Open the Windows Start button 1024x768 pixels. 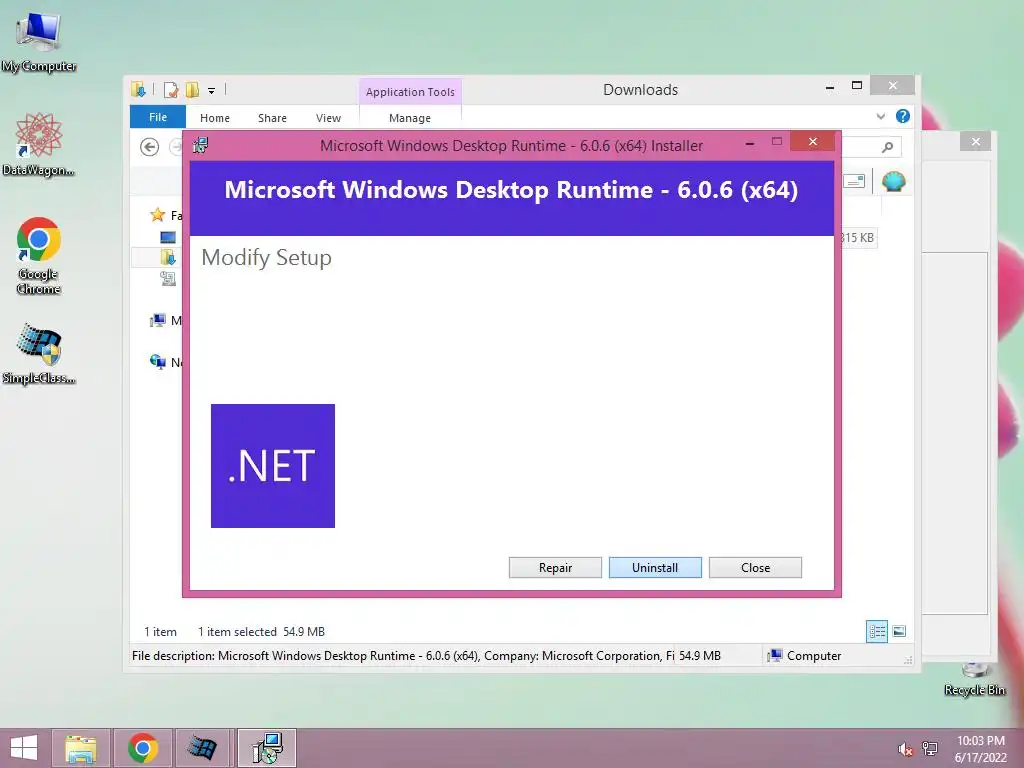[24, 748]
